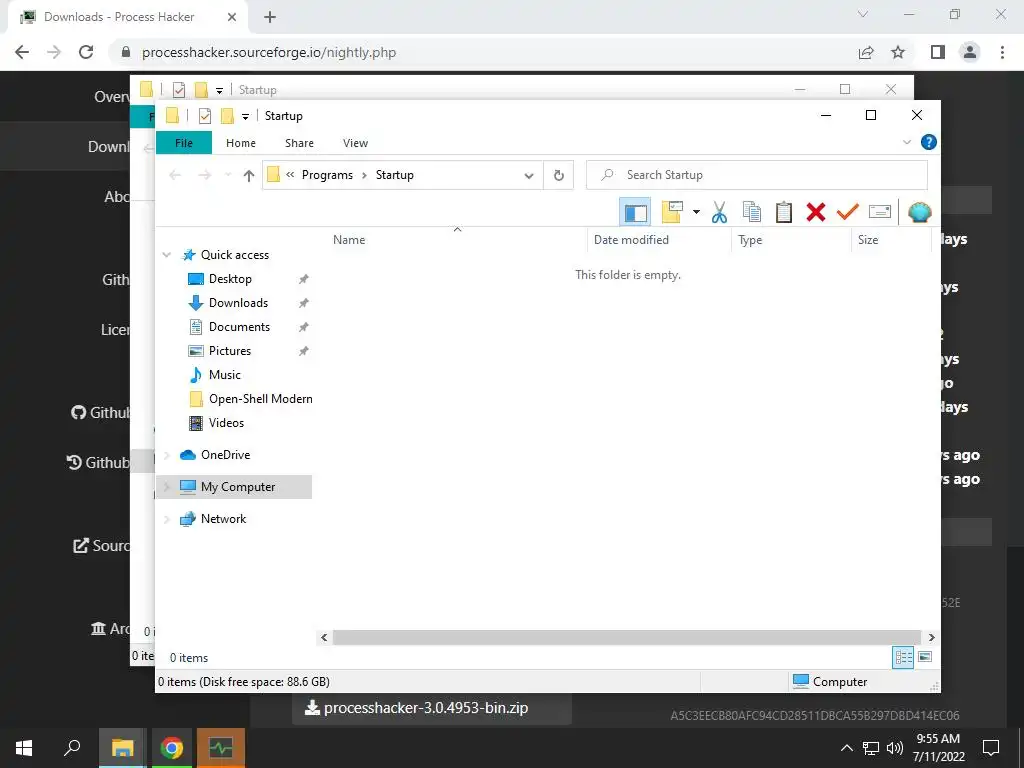
Task: Select Pictures in the navigation pane
Action: pos(229,351)
